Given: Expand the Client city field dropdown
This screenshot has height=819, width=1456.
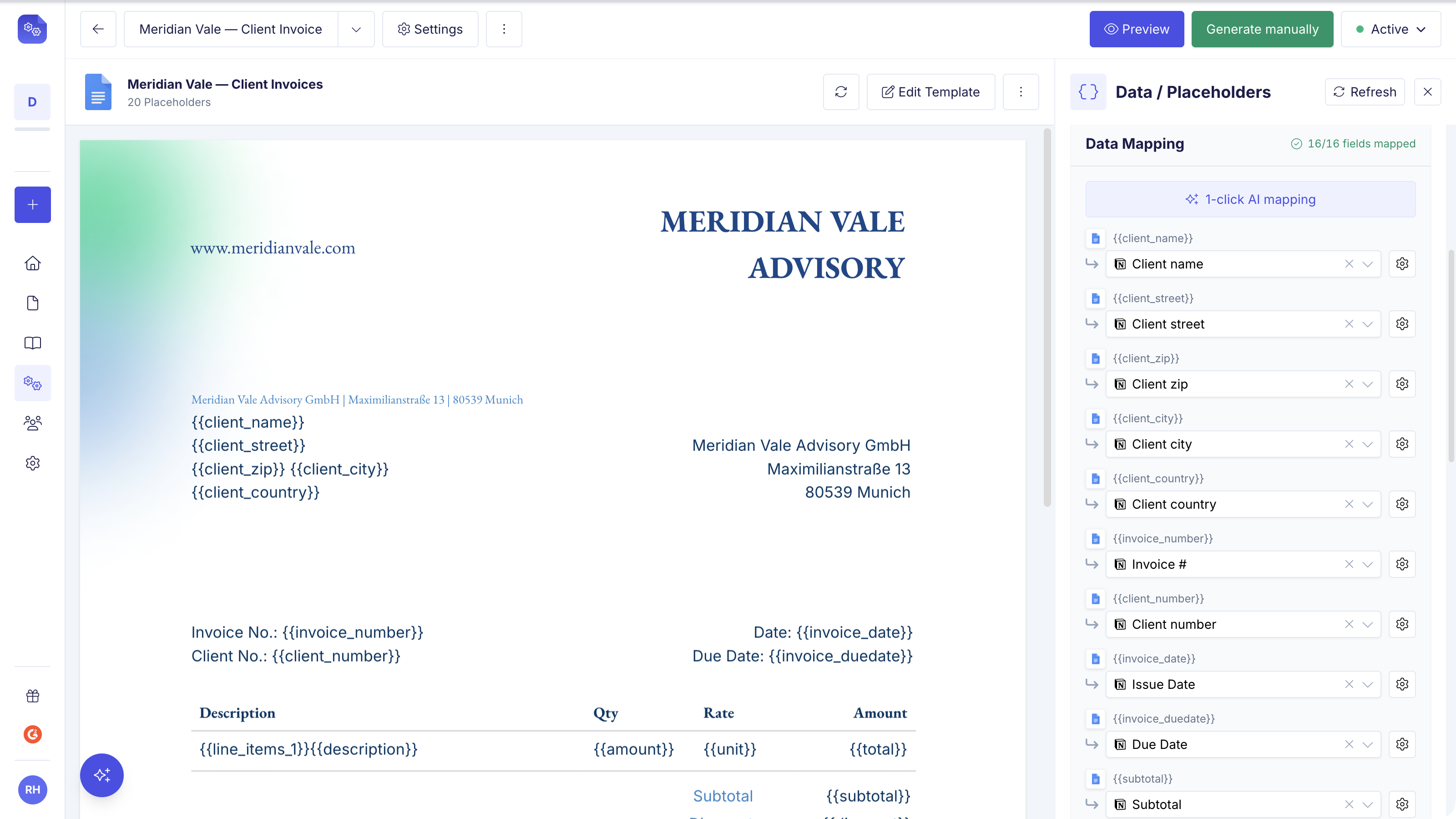Looking at the screenshot, I should click(1367, 444).
